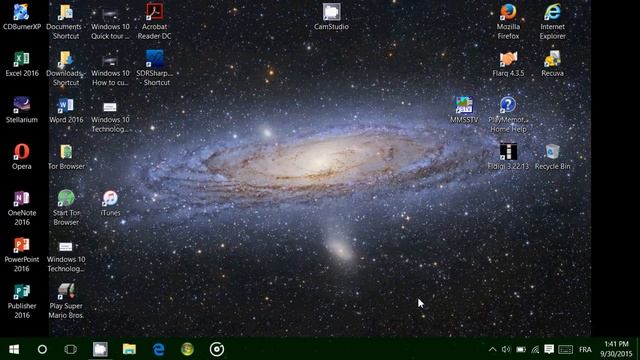Screen dimensions: 640x360
Task: Open the Action Center notifications
Action: point(549,349)
